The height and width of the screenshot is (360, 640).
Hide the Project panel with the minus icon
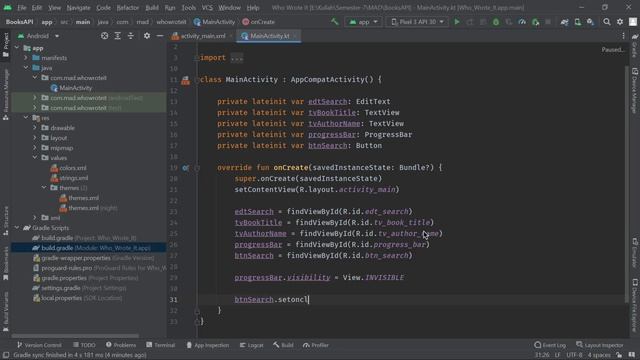point(160,36)
